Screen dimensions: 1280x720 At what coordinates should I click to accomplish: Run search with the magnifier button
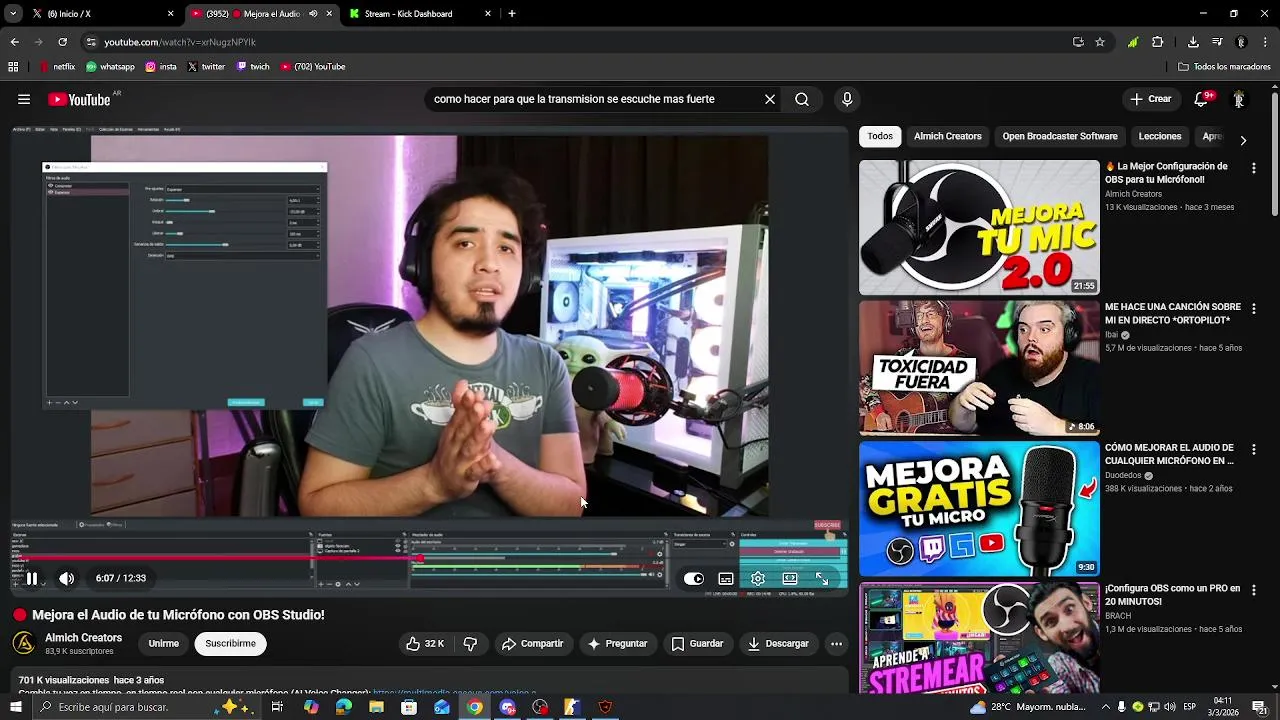point(802,99)
